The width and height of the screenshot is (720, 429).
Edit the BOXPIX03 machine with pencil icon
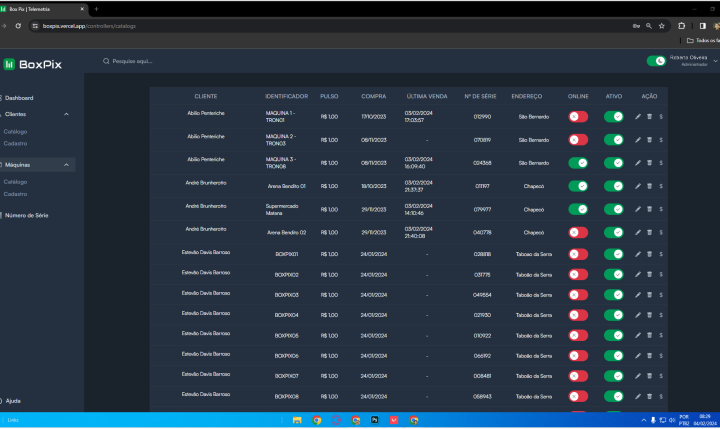[x=638, y=295]
